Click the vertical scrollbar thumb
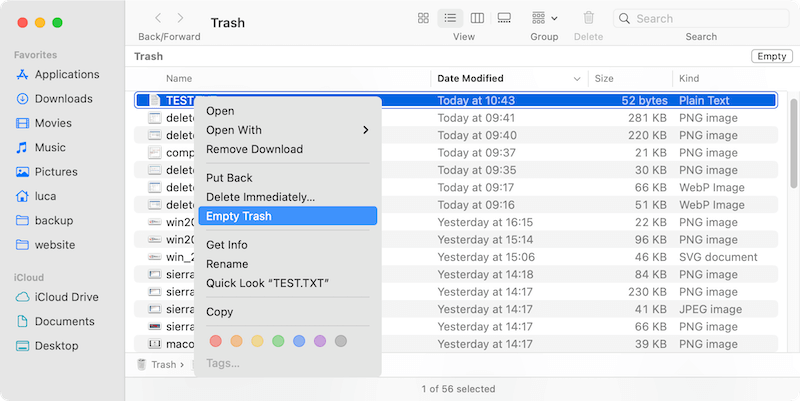The height and width of the screenshot is (401, 800). coord(794,143)
